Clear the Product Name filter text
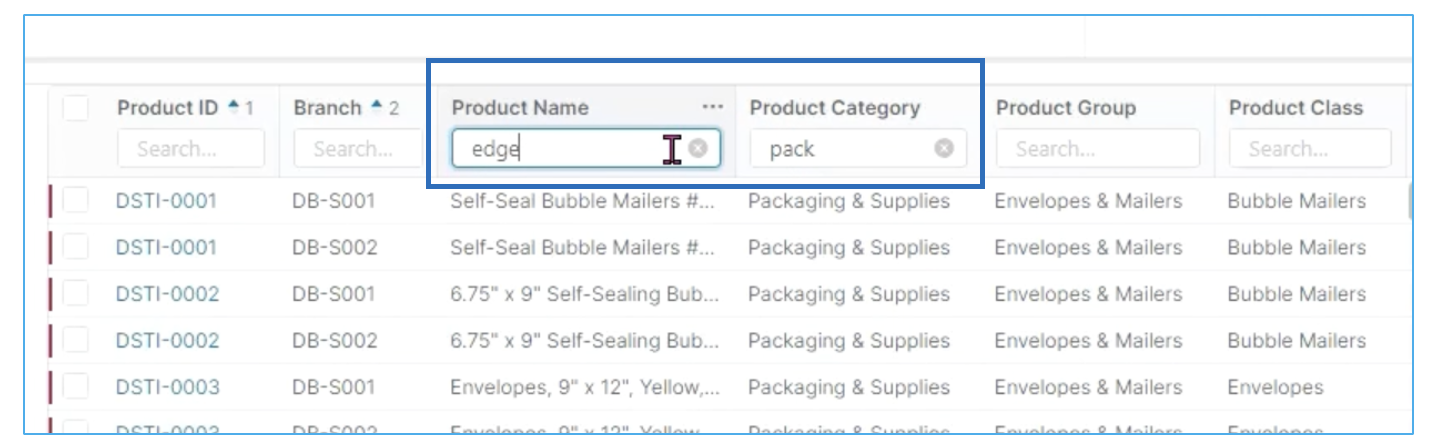This screenshot has height=448, width=1440. click(698, 149)
